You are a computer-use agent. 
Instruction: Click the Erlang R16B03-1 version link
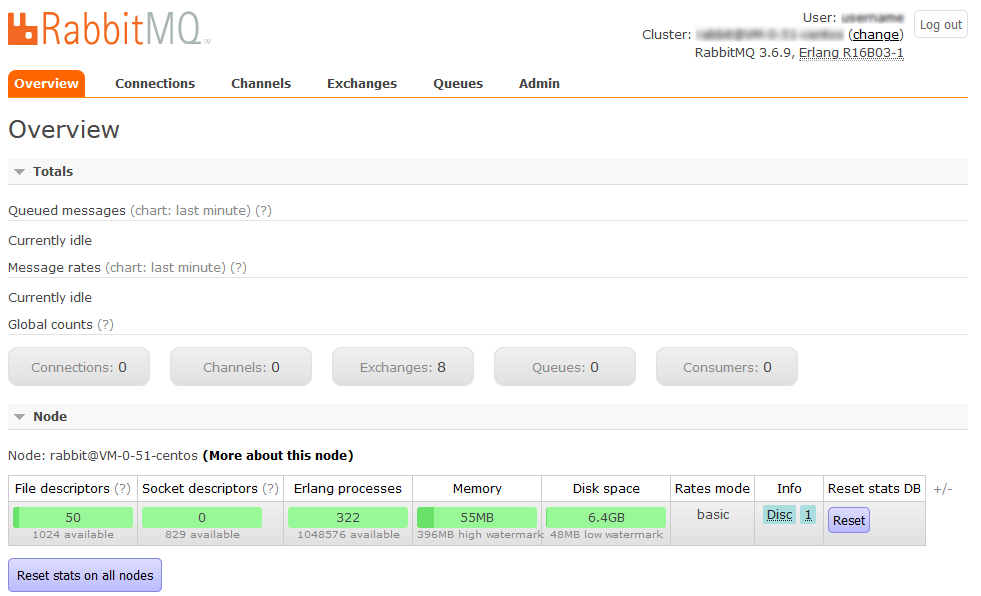click(x=851, y=53)
